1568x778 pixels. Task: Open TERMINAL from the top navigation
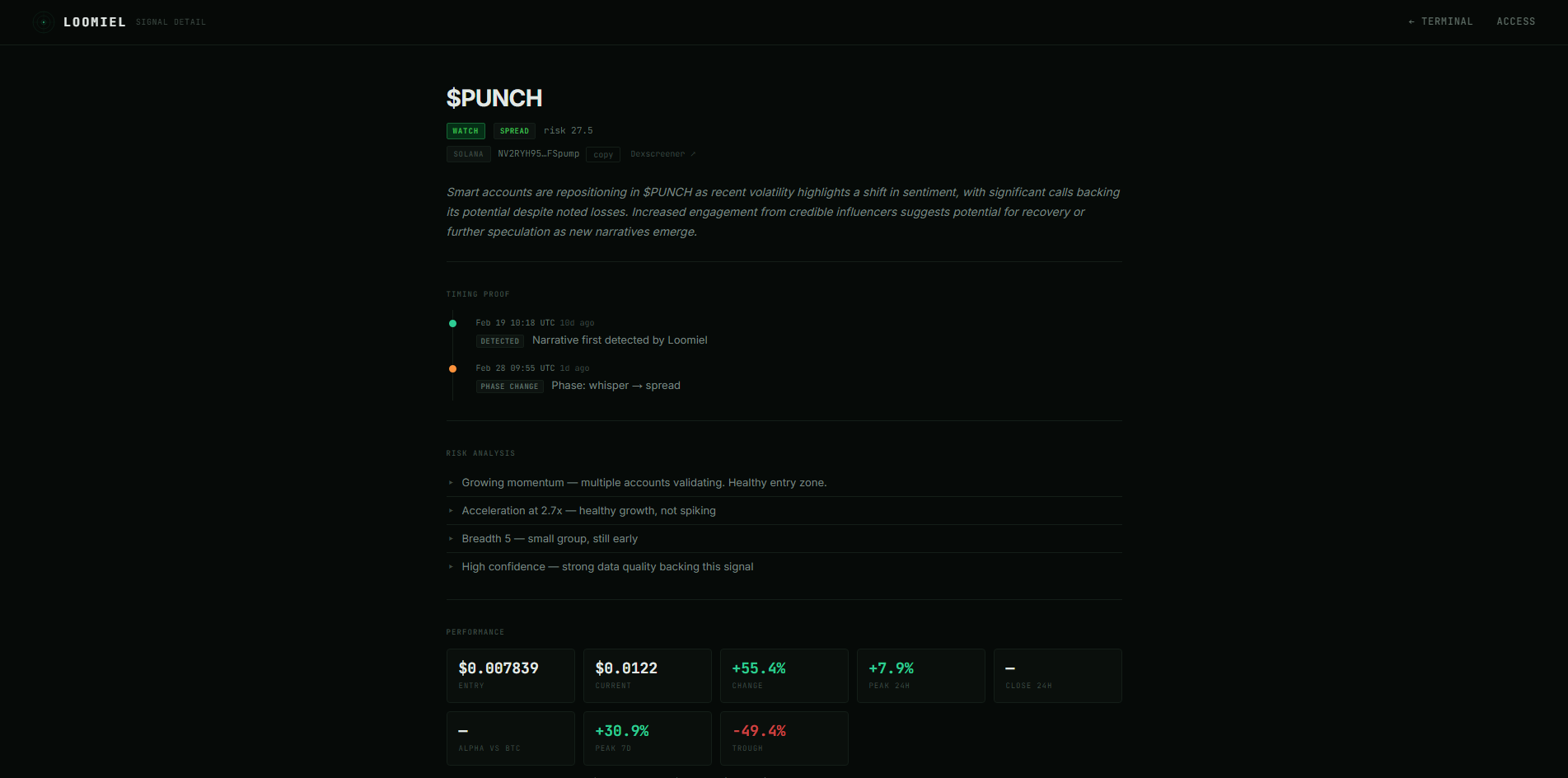click(1447, 21)
